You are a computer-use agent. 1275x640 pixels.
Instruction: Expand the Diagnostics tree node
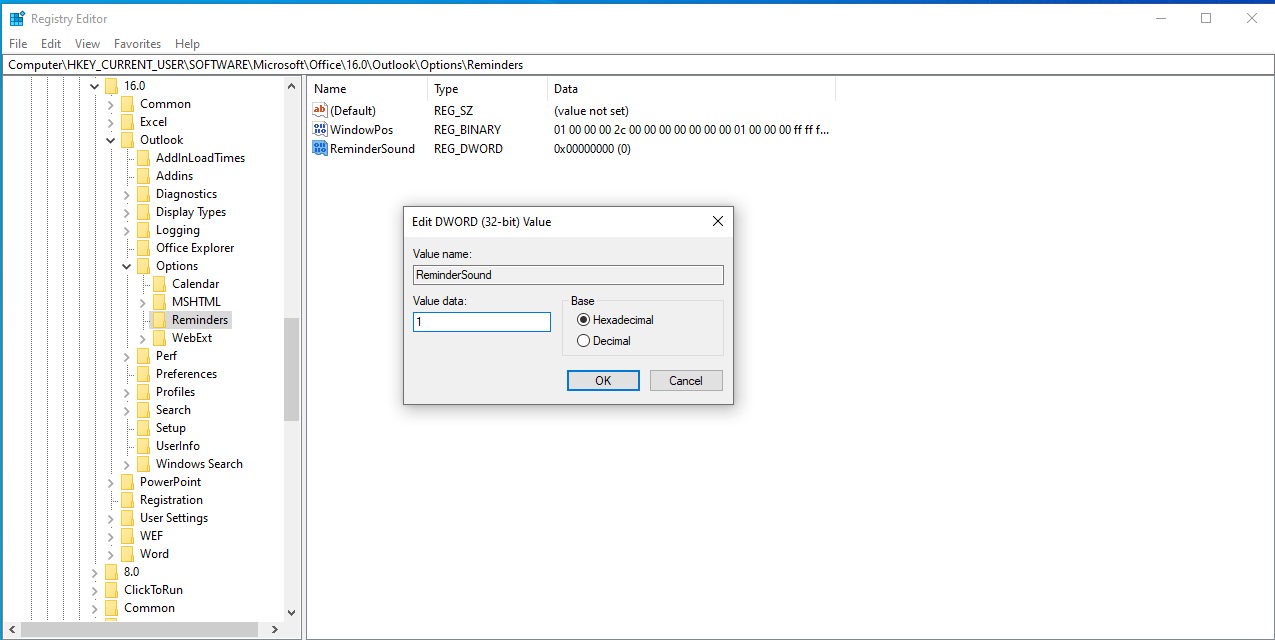pyautogui.click(x=127, y=194)
